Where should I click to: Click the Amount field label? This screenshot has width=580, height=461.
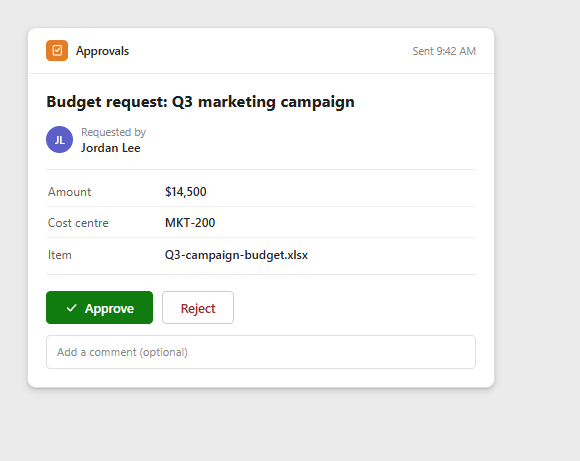pos(70,192)
